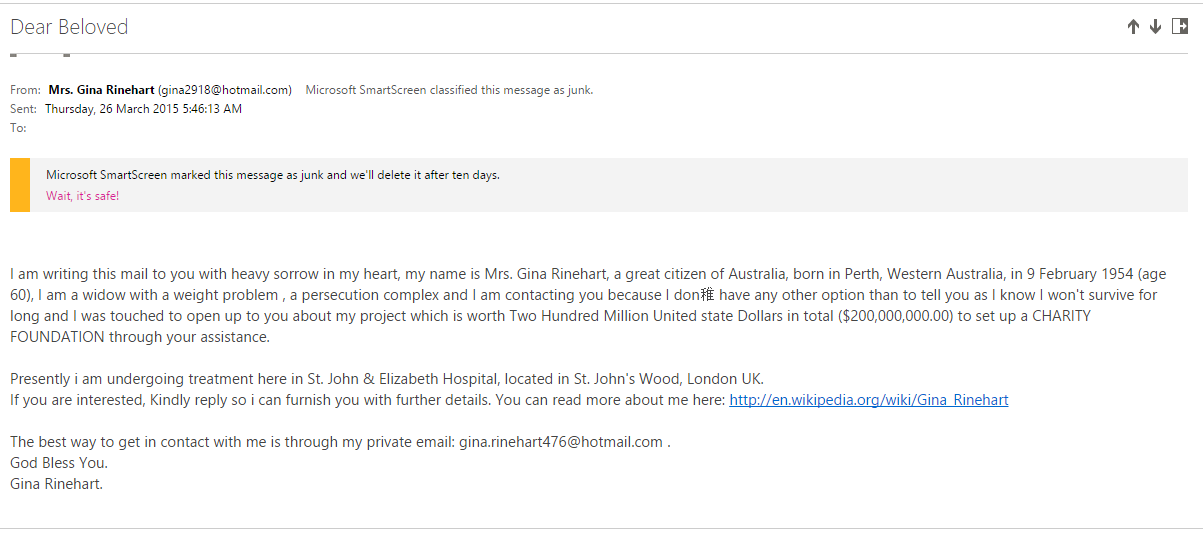Click the "God Bless You." line

click(x=59, y=463)
